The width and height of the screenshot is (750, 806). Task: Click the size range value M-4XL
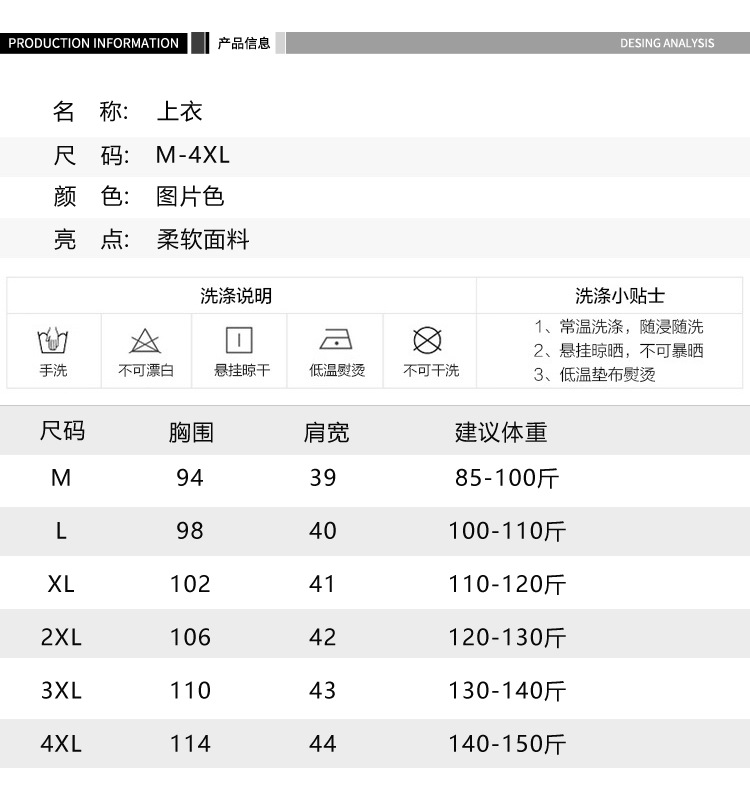click(193, 155)
